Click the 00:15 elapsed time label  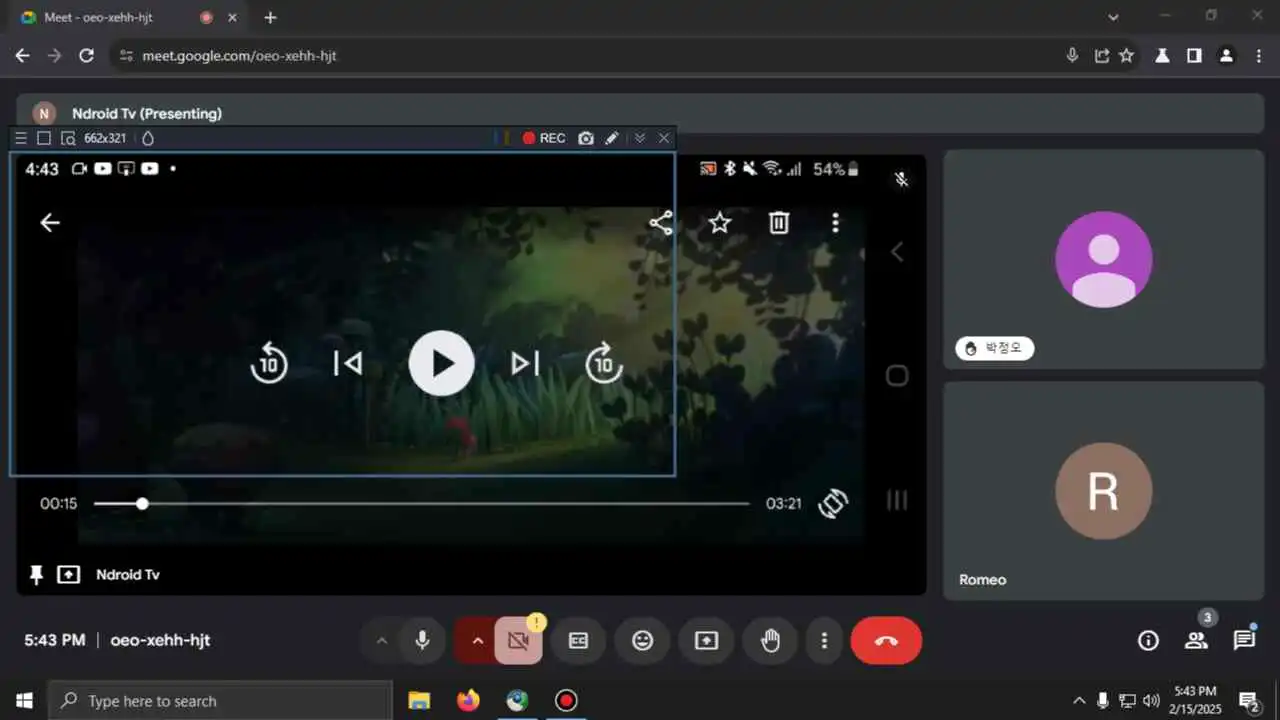pyautogui.click(x=58, y=504)
